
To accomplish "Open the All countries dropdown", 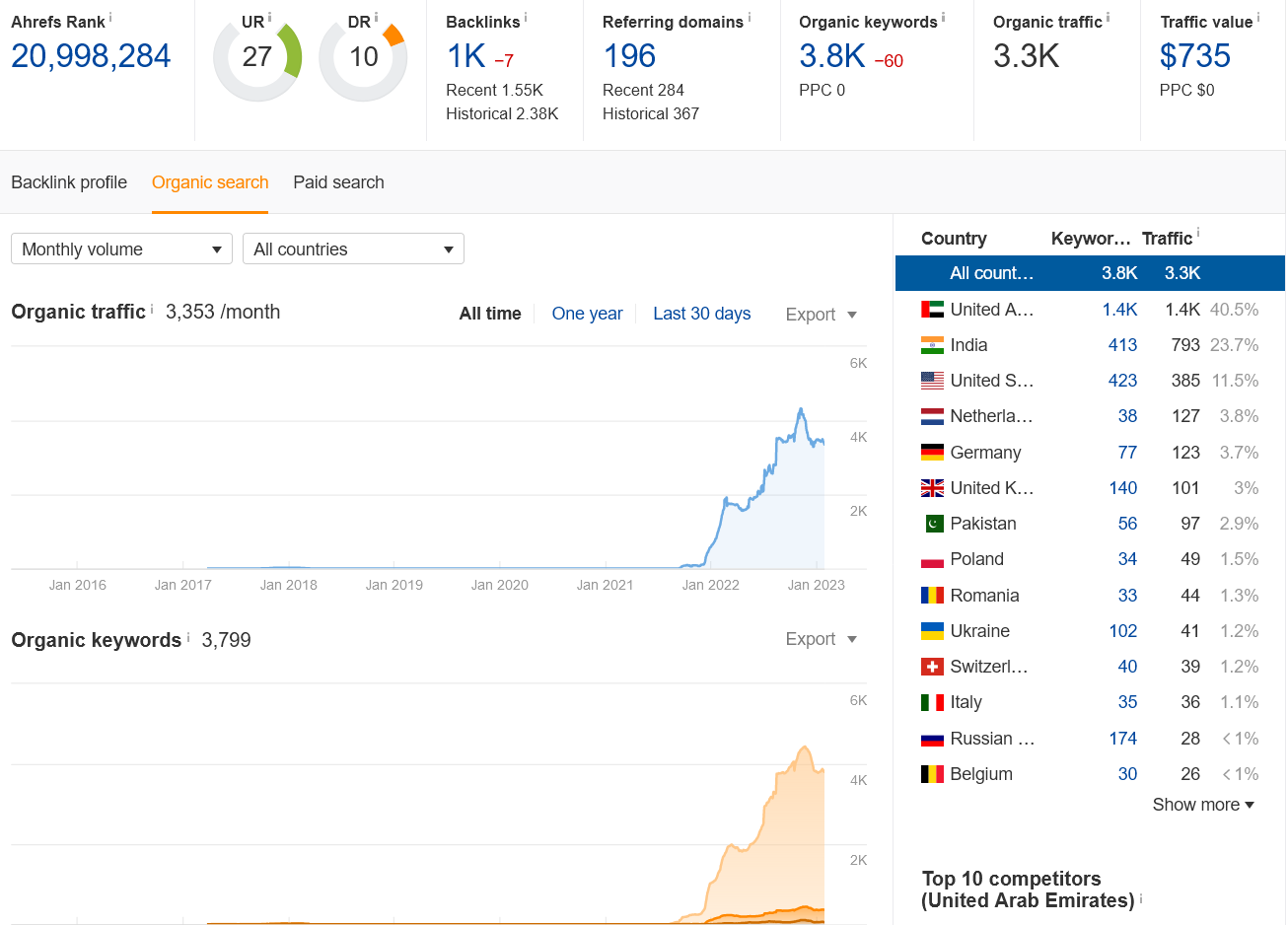I will coord(353,249).
